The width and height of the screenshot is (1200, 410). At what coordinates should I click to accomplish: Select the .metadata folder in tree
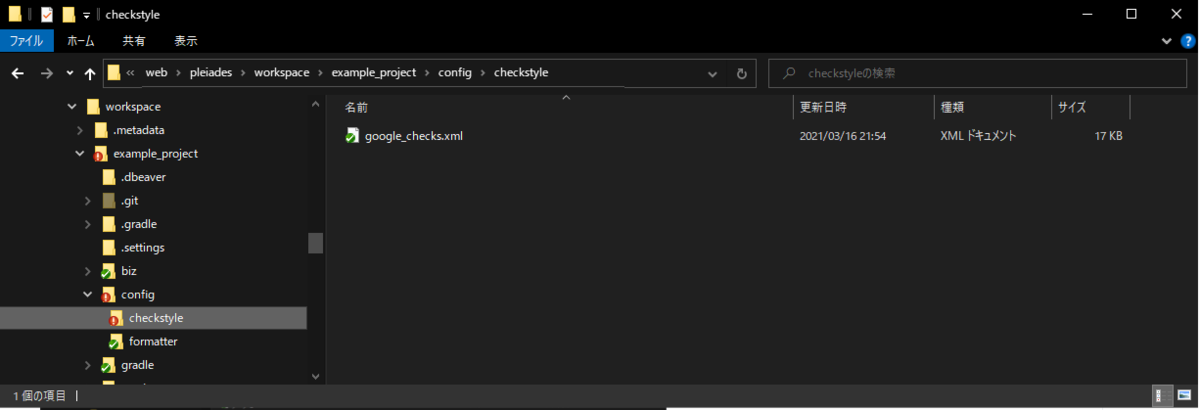coord(138,130)
